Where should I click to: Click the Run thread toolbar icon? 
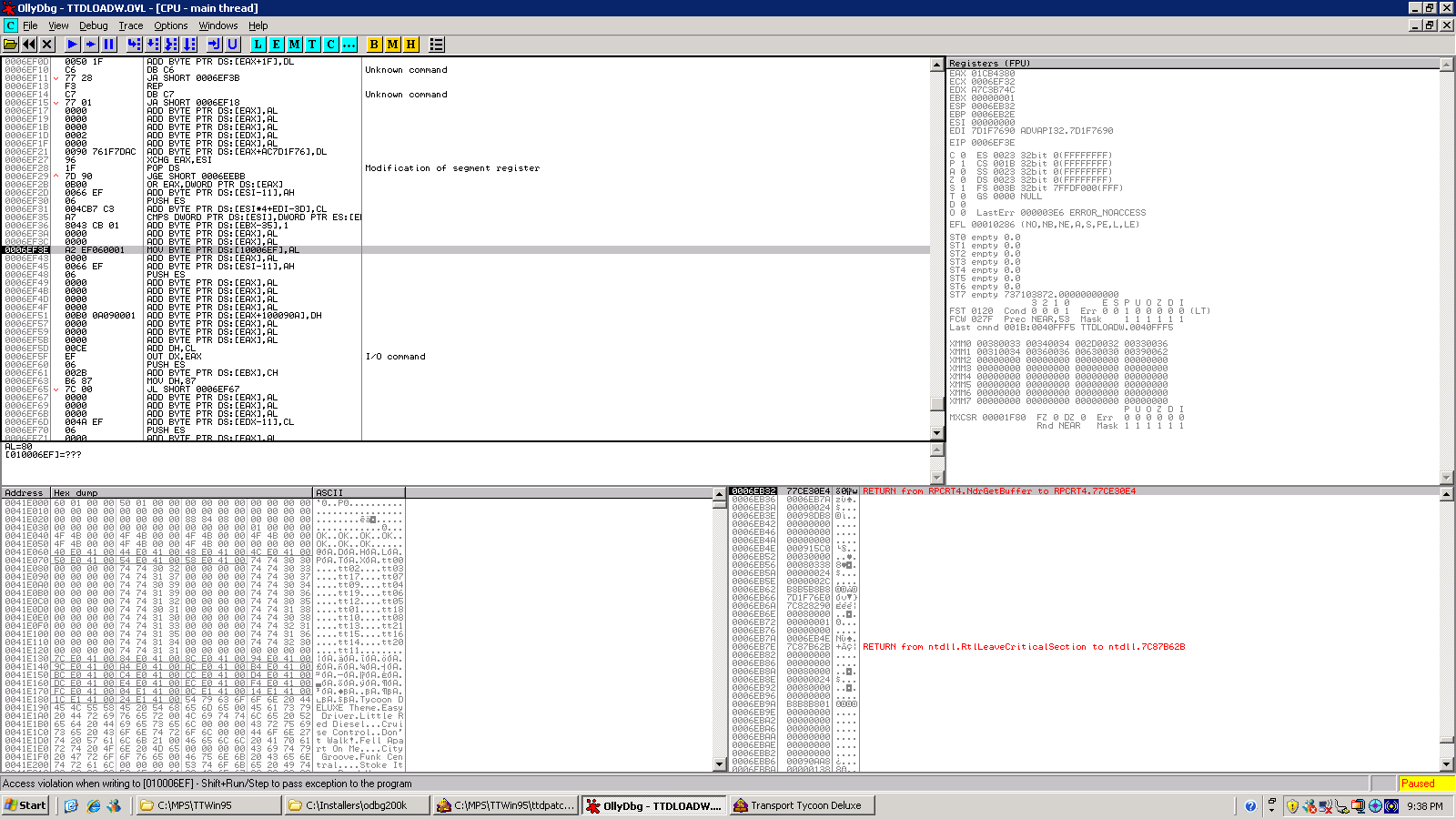(91, 44)
